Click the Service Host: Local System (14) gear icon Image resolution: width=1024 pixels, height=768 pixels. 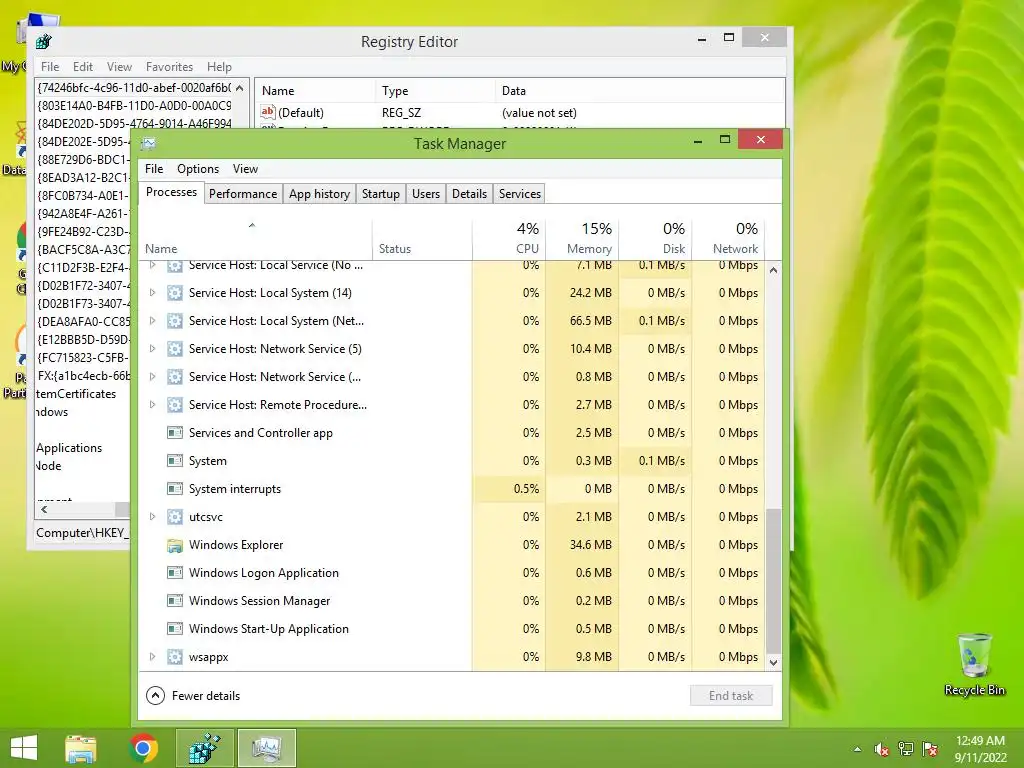point(174,293)
